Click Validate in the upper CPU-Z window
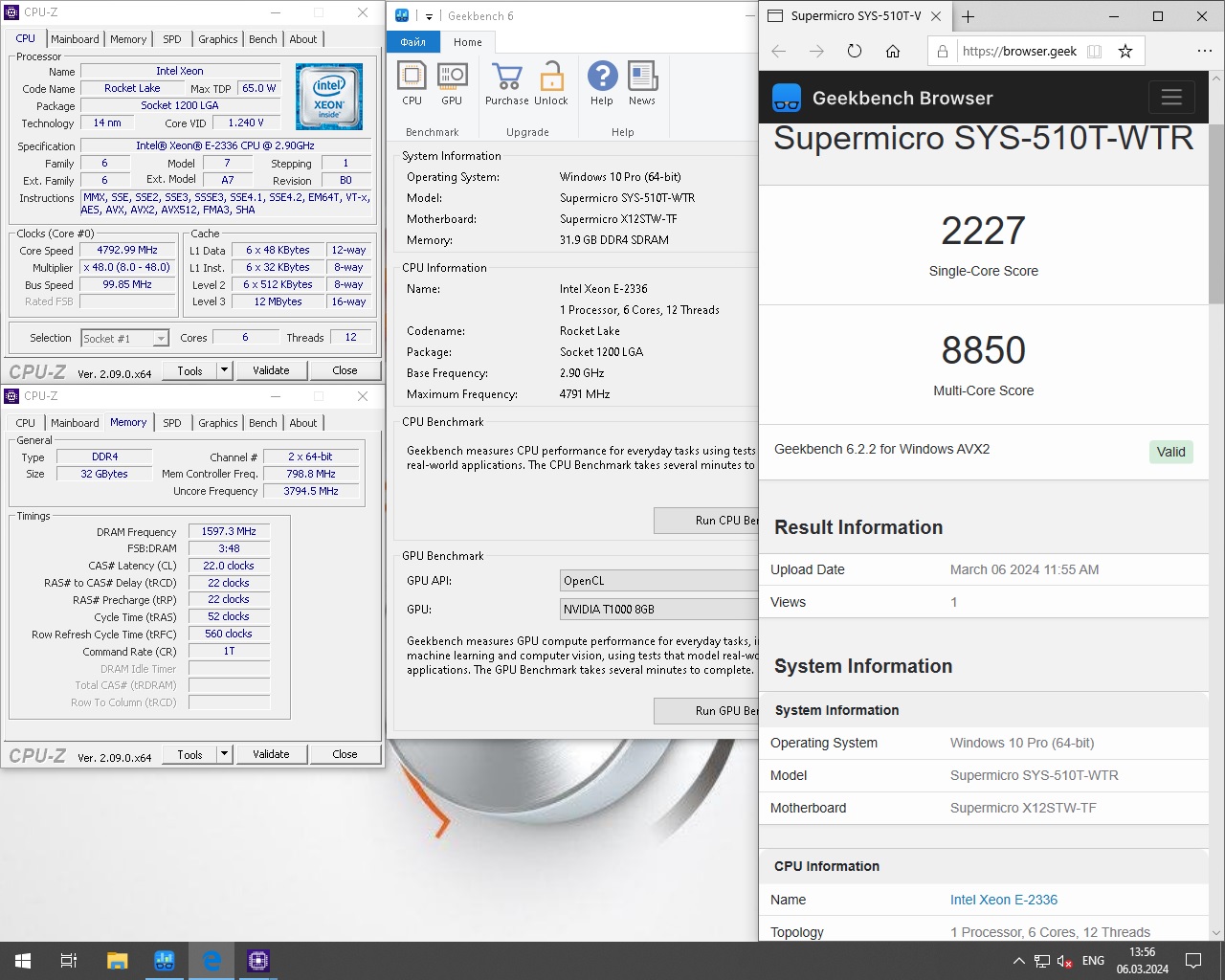The width and height of the screenshot is (1225, 980). pos(271,370)
